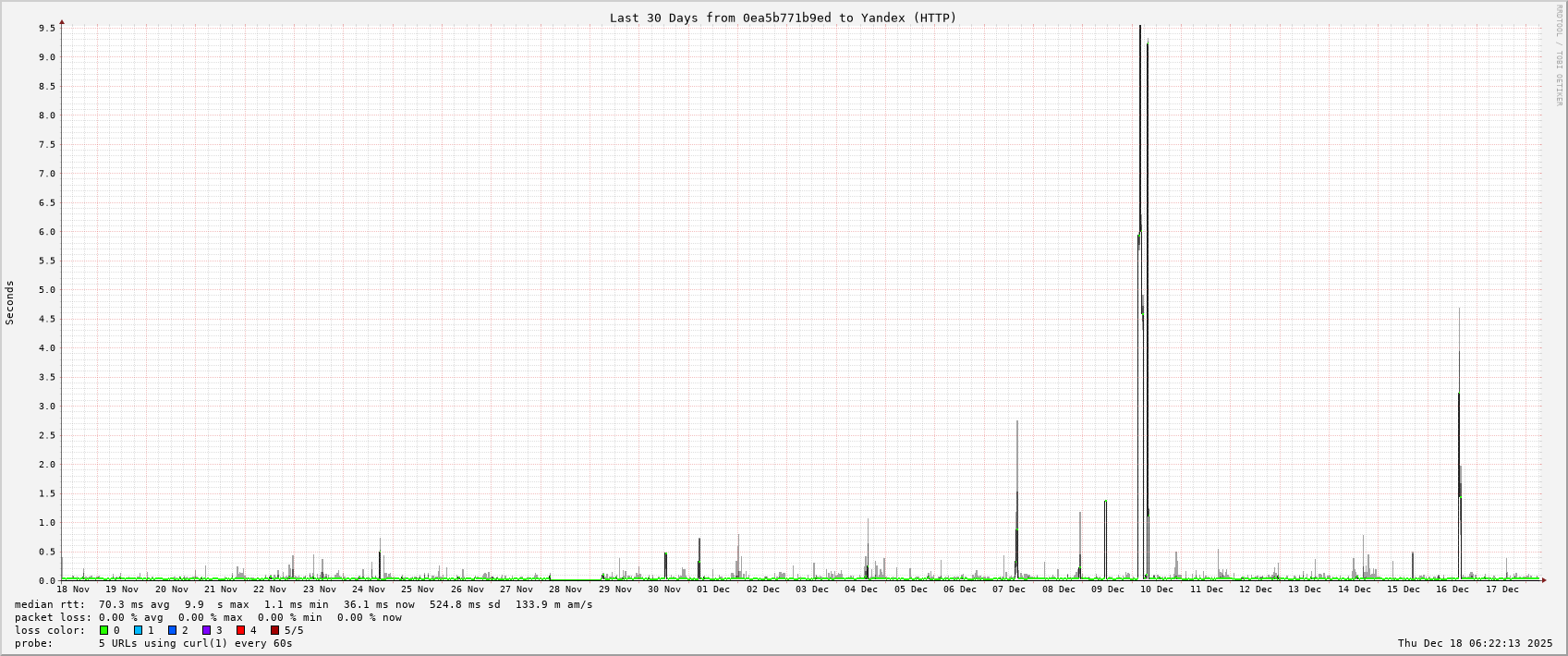Select the 18 Nov date label
The image size is (1568, 656).
(73, 589)
